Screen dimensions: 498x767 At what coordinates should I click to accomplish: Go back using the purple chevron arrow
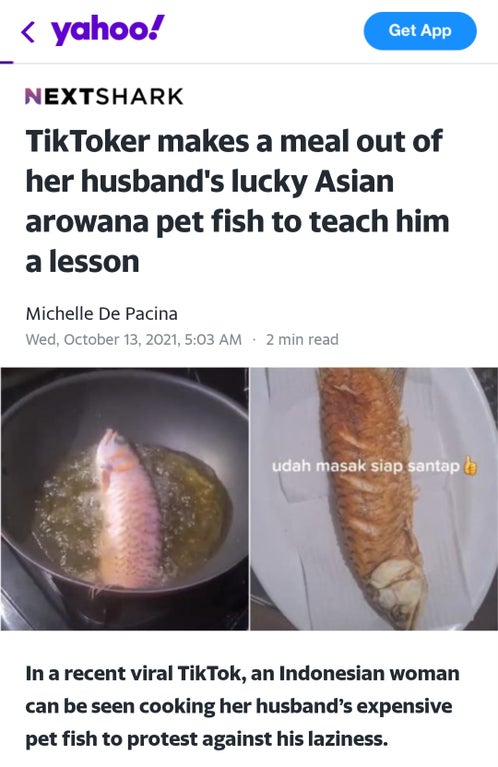click(x=28, y=33)
